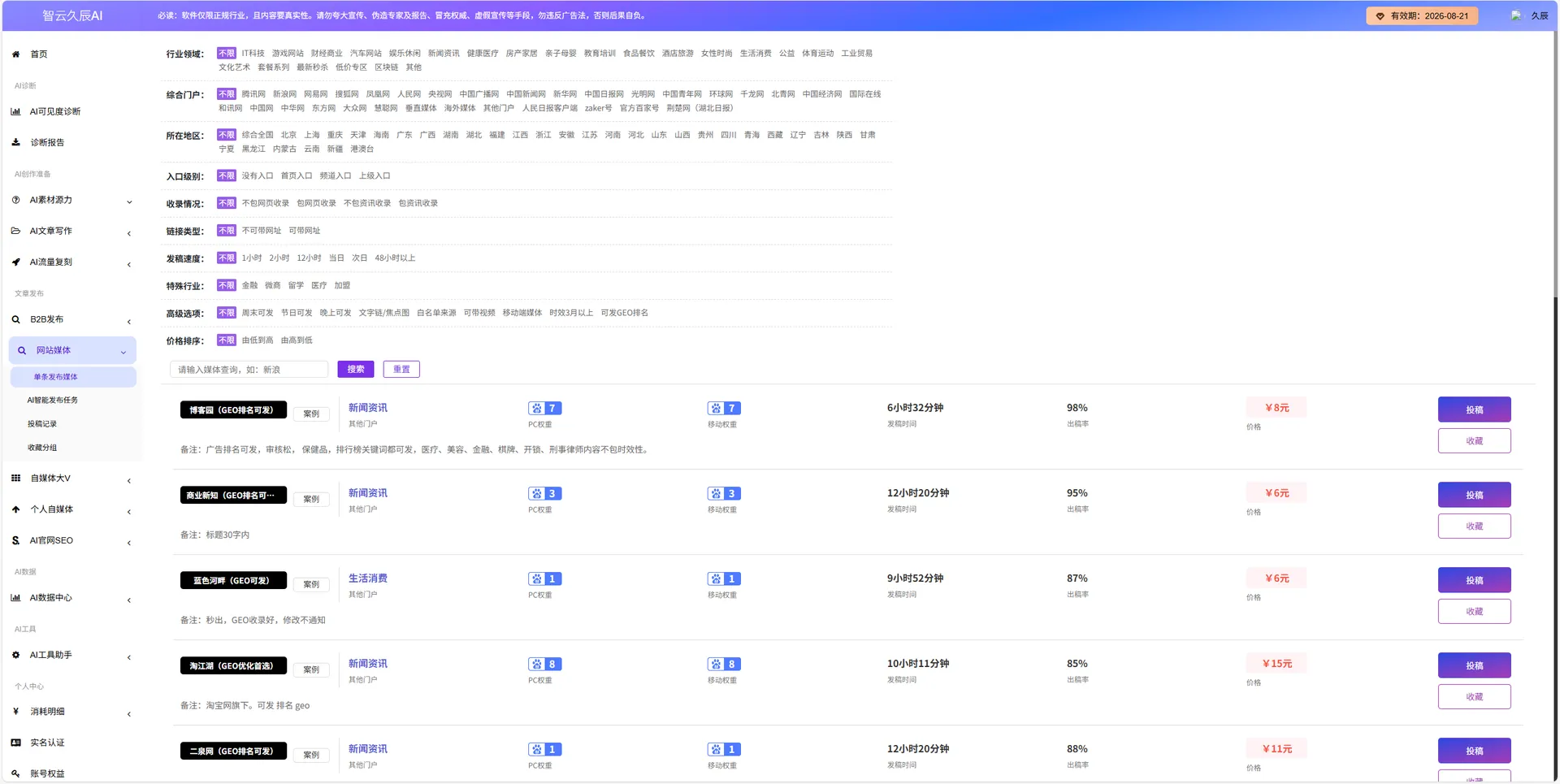Click the rocket icon for AI流量复刻
This screenshot has width=1560, height=784.
tap(15, 262)
